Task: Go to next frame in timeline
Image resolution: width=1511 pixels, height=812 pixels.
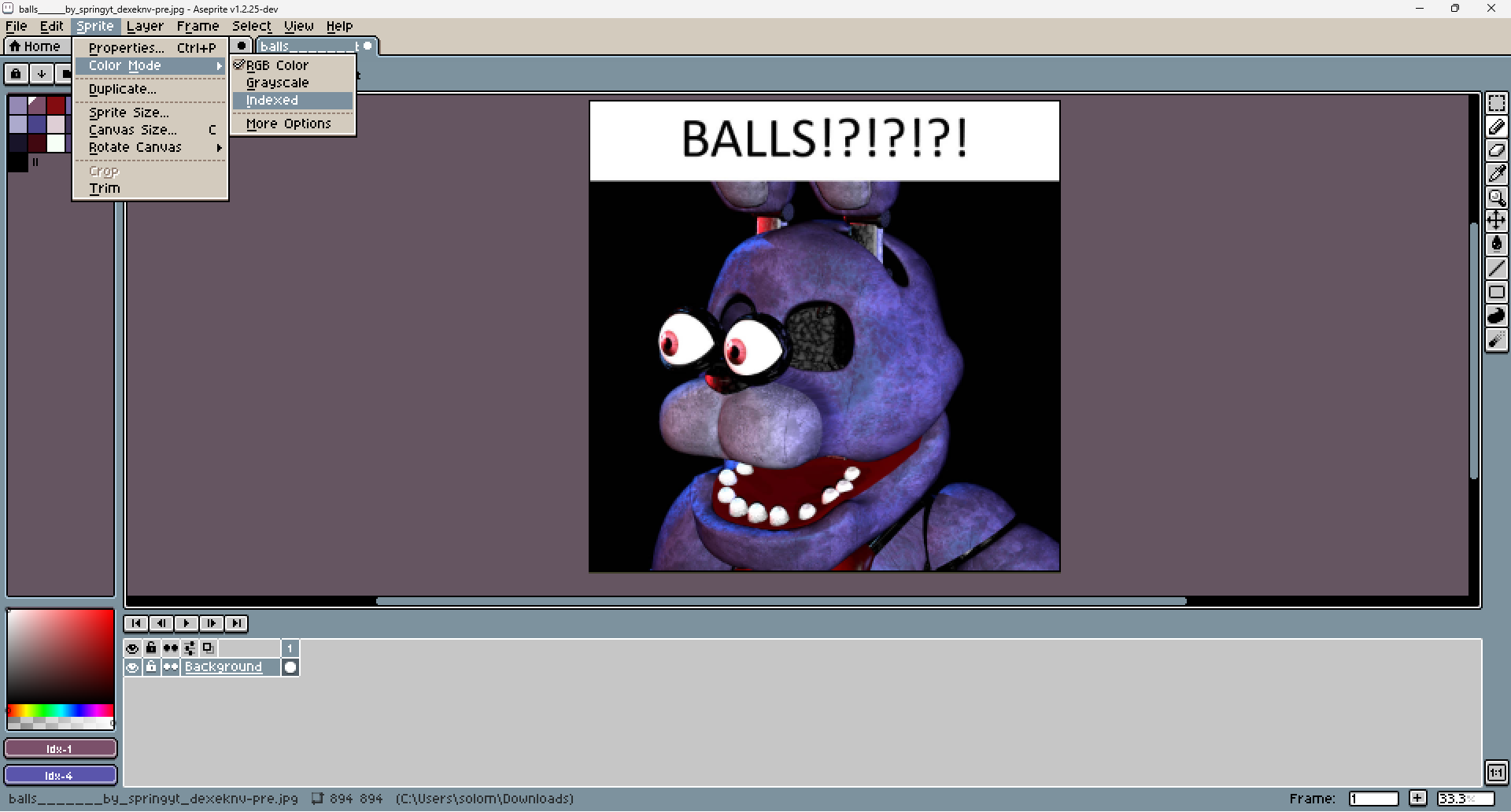Action: click(212, 623)
